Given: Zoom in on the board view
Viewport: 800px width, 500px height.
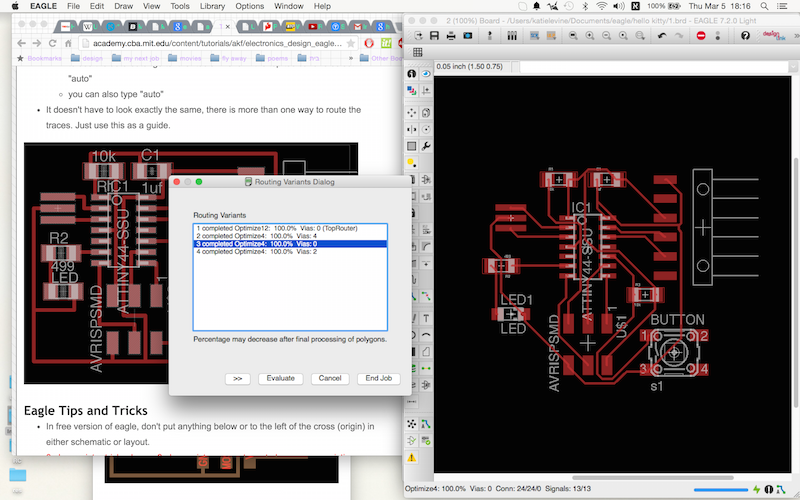Looking at the screenshot, I should (590, 36).
